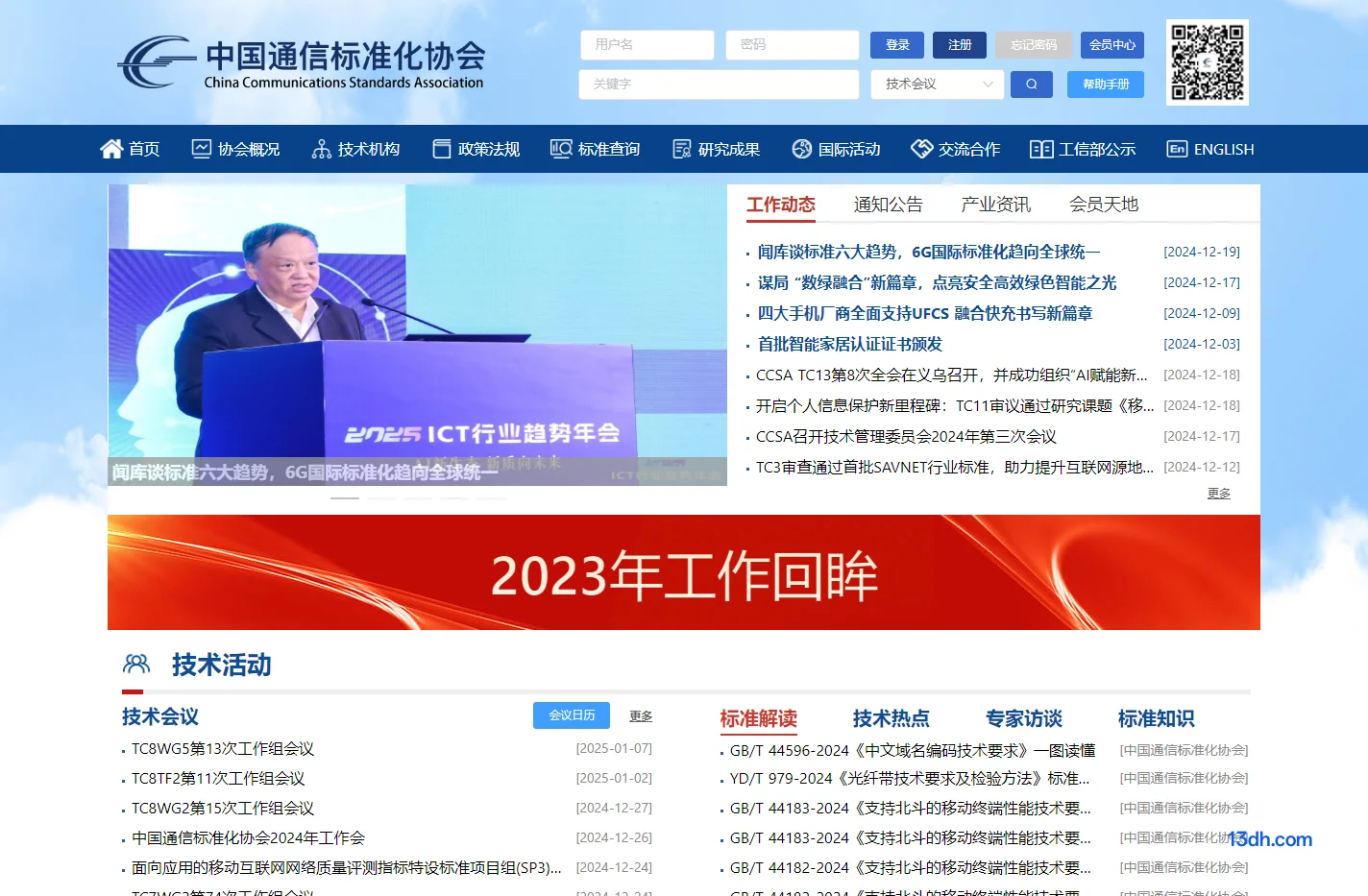Viewport: 1368px width, 896px height.
Task: Click the 注册 register button
Action: click(x=960, y=45)
